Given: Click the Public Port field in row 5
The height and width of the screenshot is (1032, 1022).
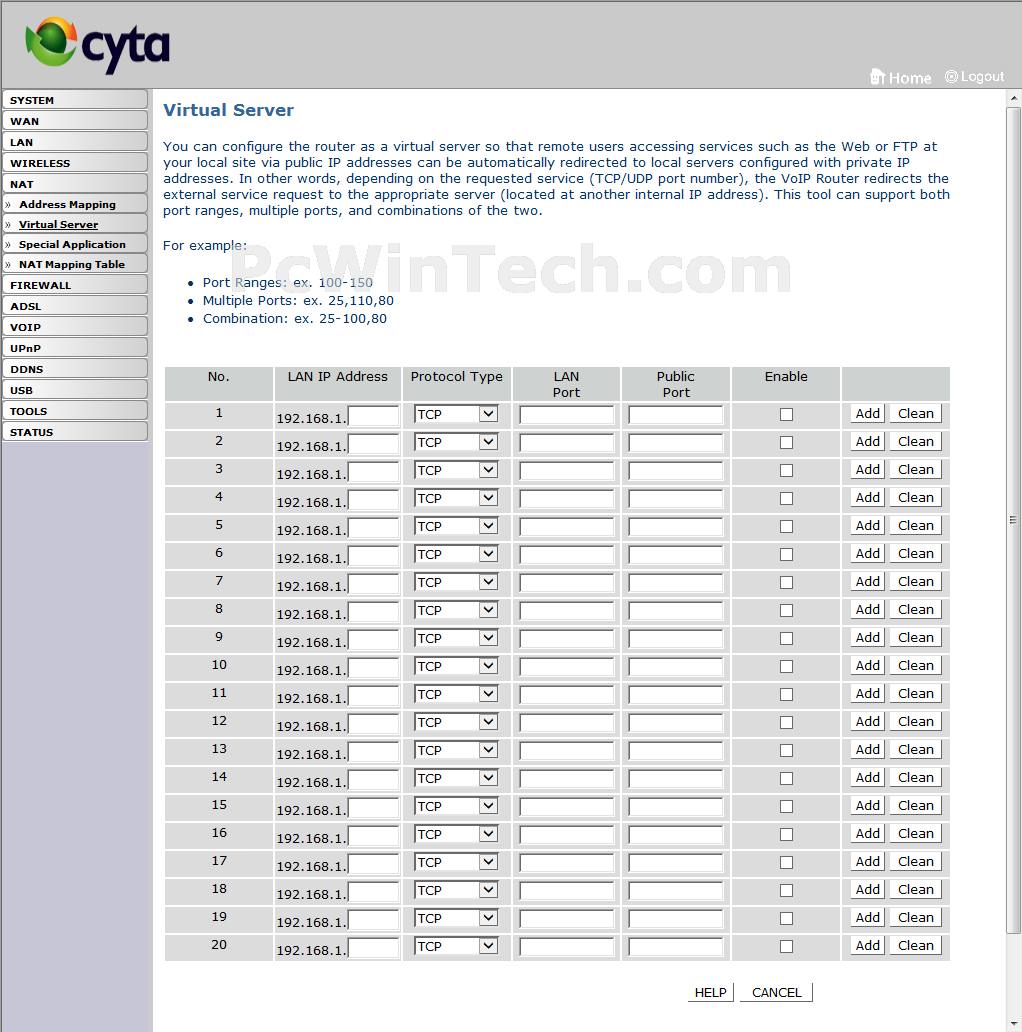Looking at the screenshot, I should 676,527.
